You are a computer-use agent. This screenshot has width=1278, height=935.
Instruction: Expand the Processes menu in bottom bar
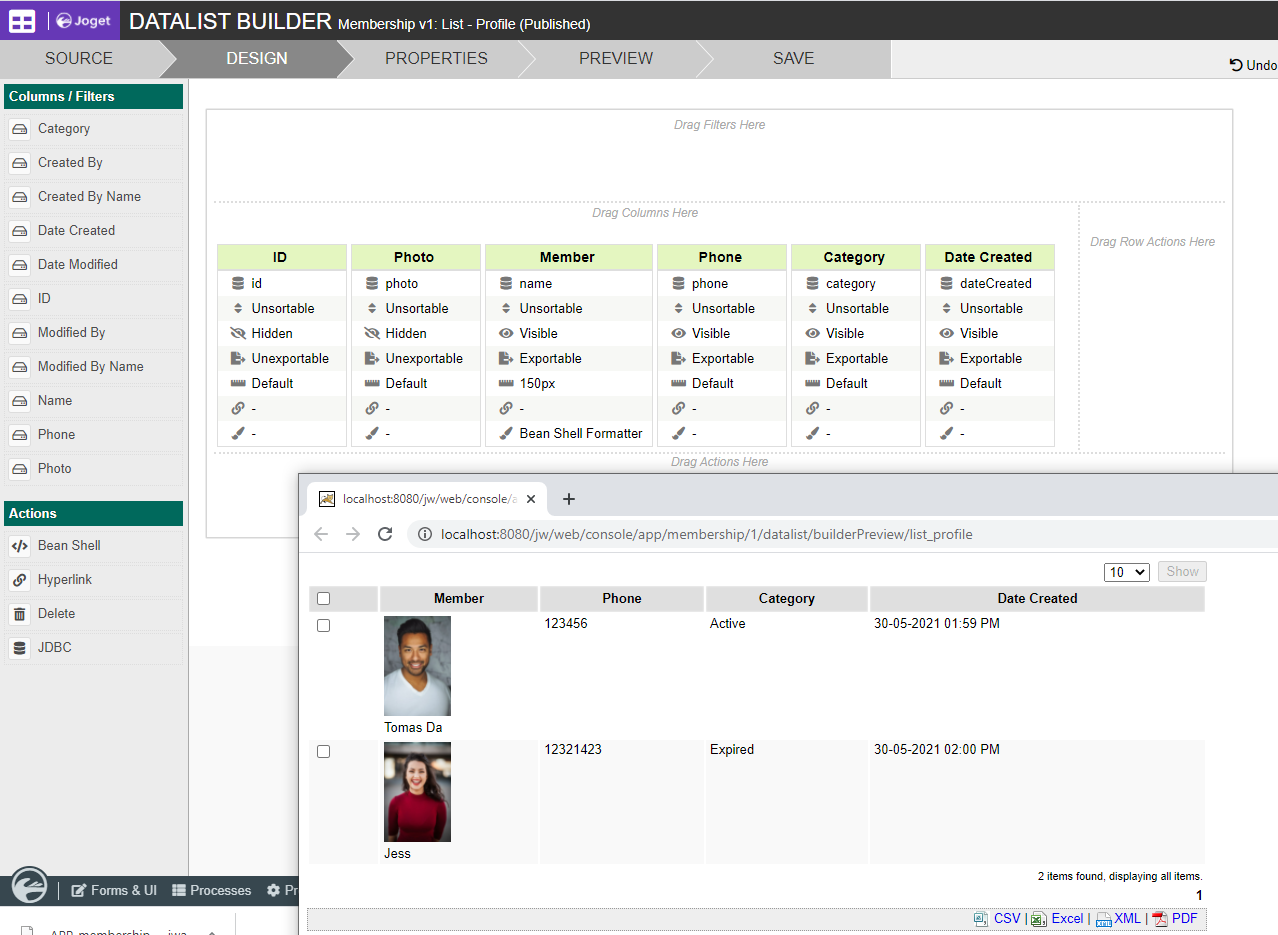click(x=211, y=890)
